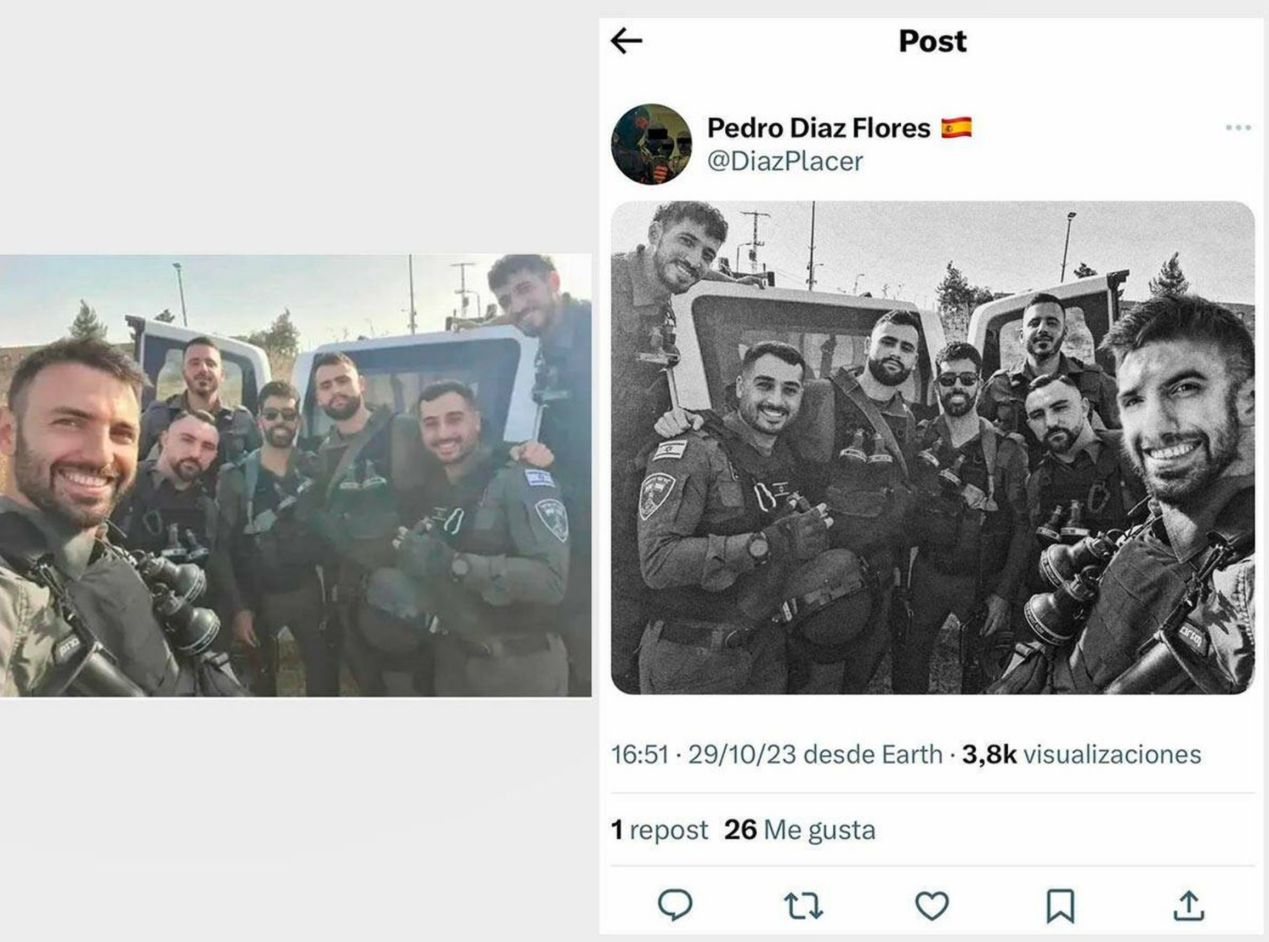
Task: Click the reply speech bubble icon
Action: point(675,905)
